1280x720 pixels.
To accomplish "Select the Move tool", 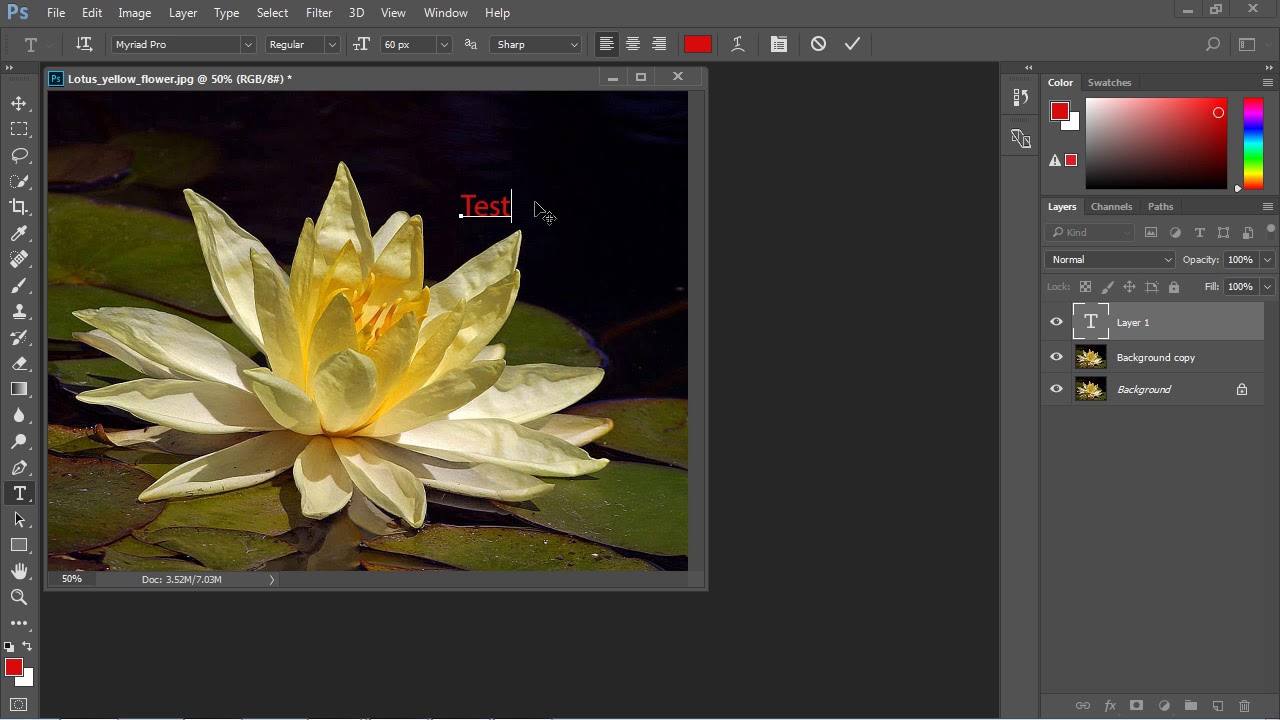I will coord(19,104).
